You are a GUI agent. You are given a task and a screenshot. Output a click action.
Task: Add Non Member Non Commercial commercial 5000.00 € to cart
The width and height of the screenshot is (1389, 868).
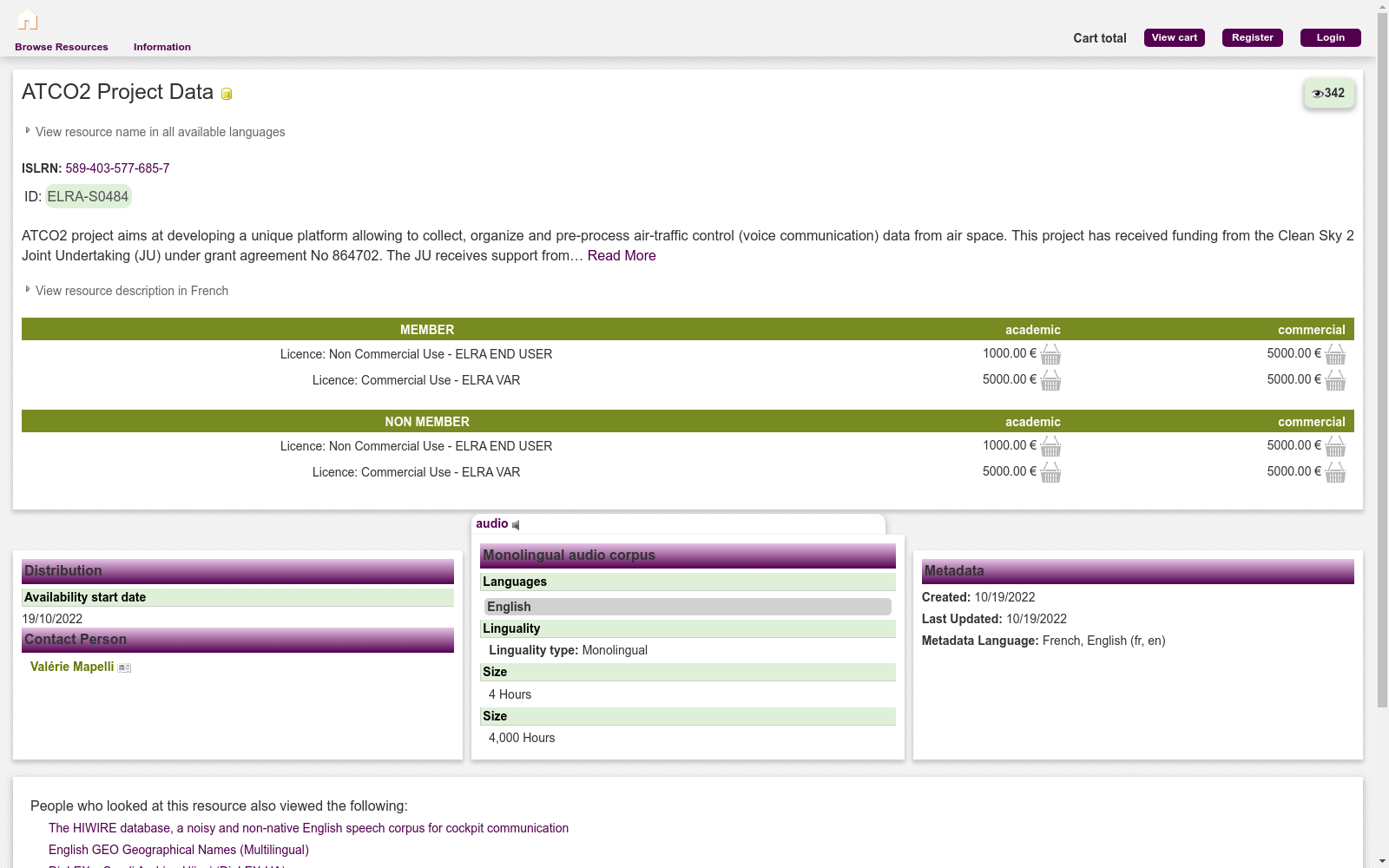click(1335, 446)
